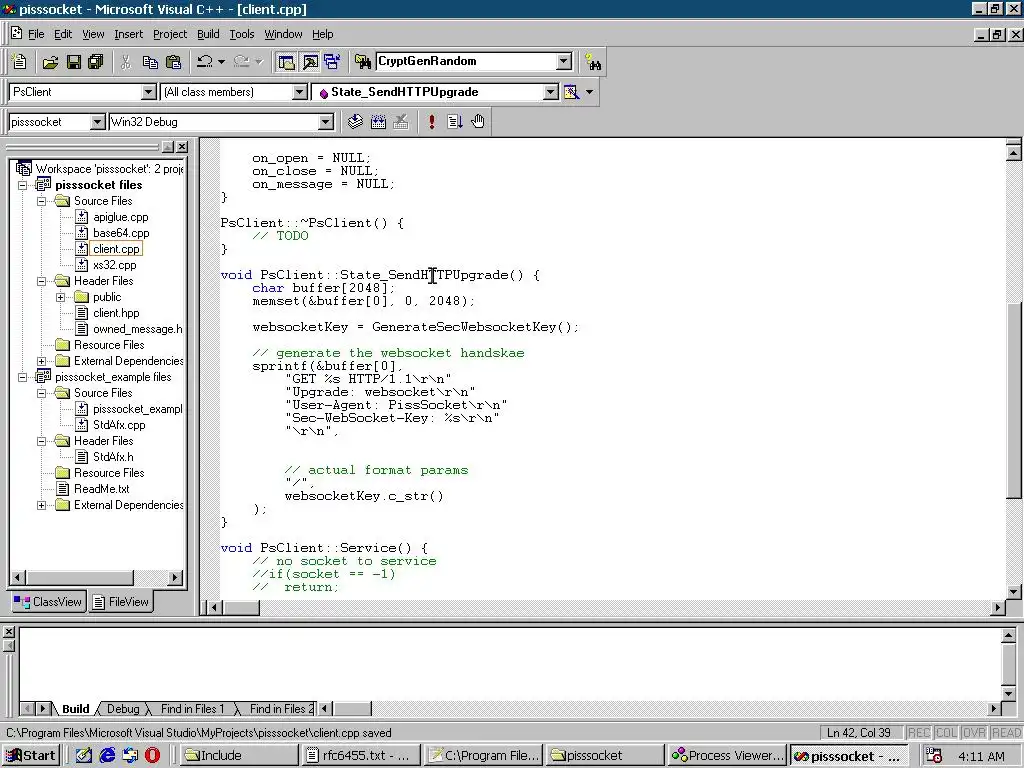This screenshot has height=768, width=1024.
Task: Switch to the Include folder taskbar window
Action: pos(238,756)
